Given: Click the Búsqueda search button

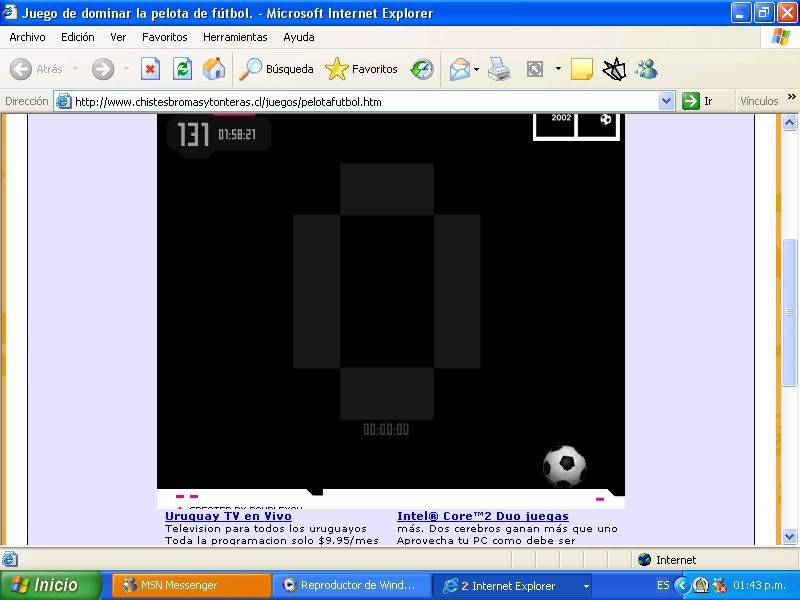Looking at the screenshot, I should tap(277, 69).
